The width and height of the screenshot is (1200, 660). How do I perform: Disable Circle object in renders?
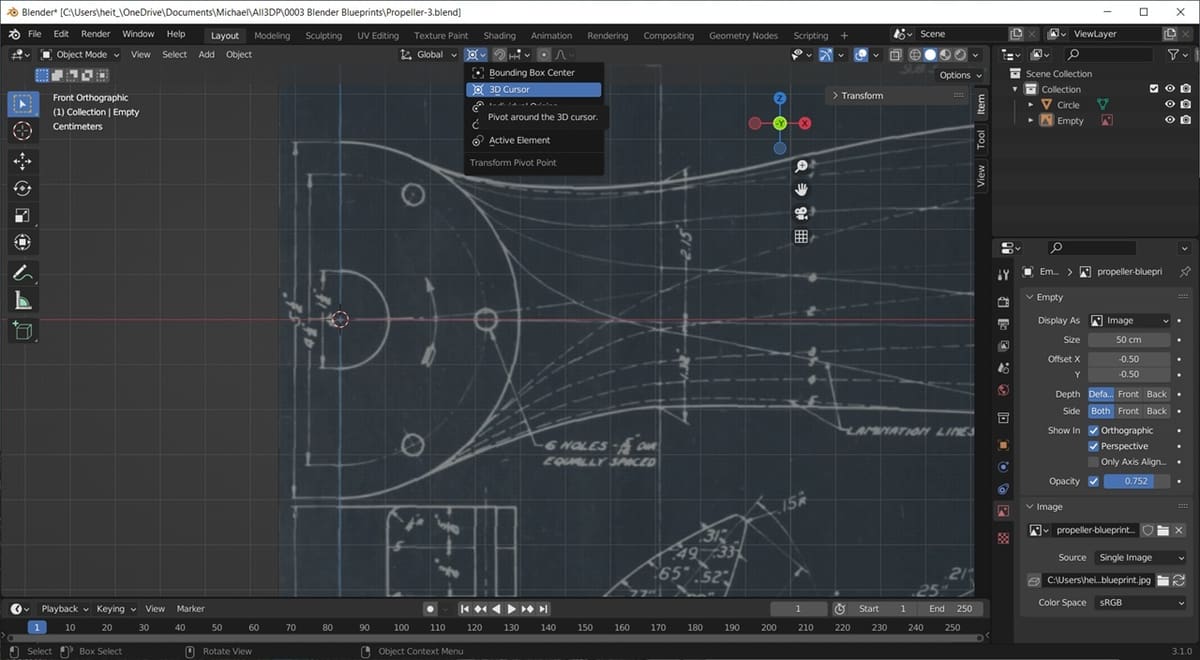tap(1186, 105)
